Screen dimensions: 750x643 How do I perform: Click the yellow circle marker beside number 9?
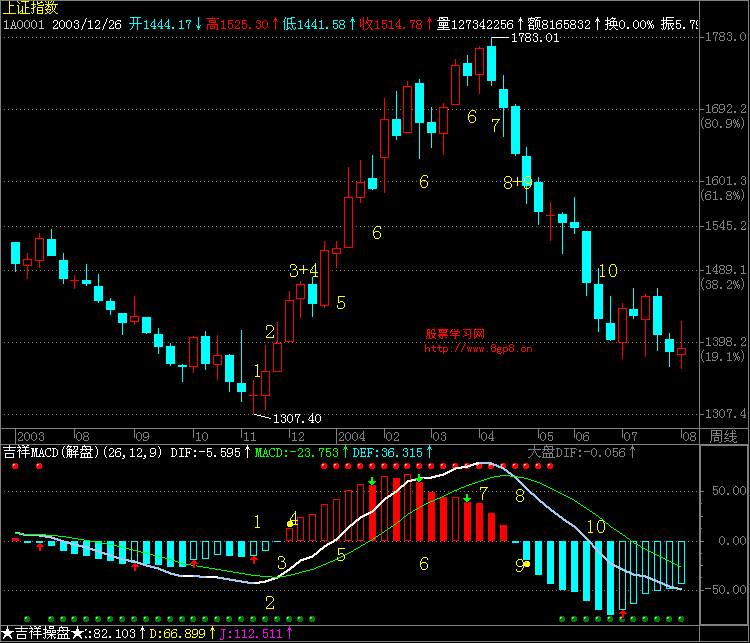[526, 564]
